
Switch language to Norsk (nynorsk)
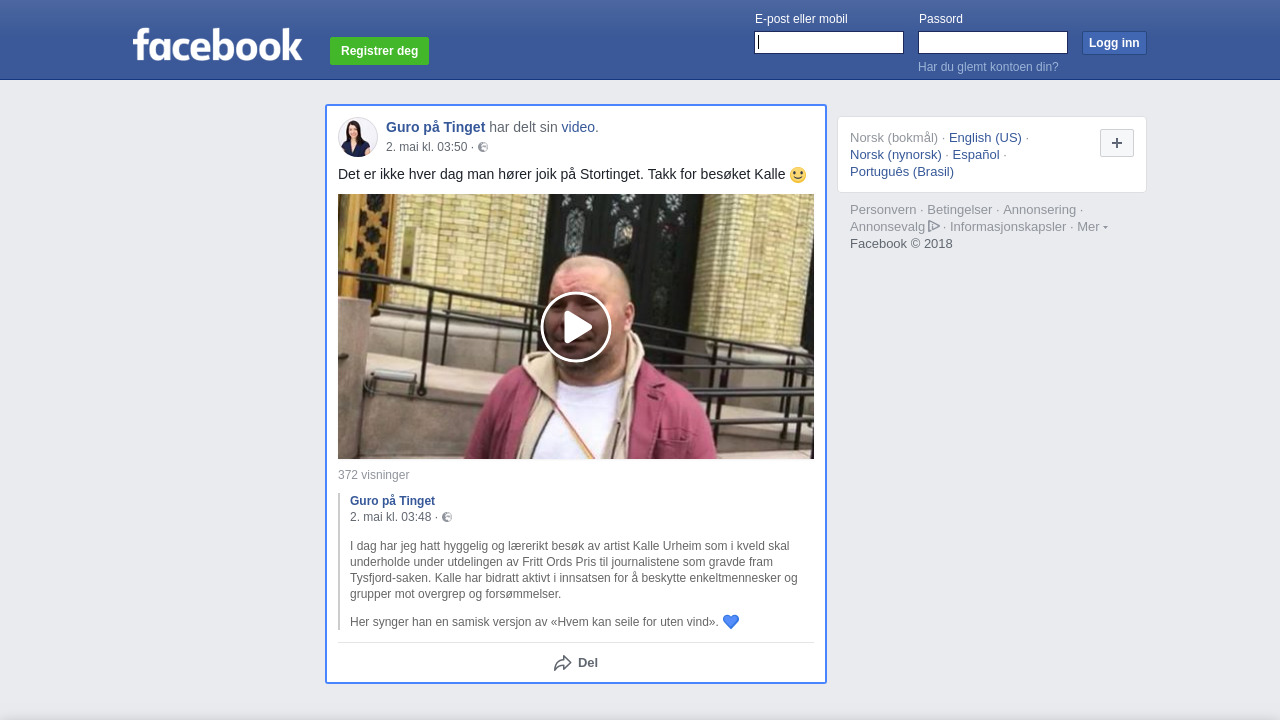click(x=896, y=154)
